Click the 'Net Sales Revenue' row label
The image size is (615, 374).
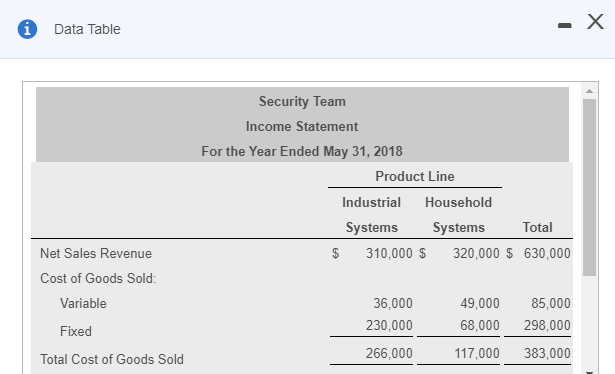click(x=96, y=253)
